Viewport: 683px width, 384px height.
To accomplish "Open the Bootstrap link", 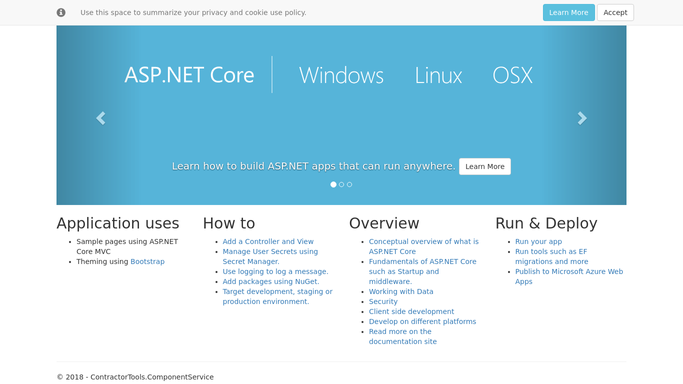I will point(148,262).
